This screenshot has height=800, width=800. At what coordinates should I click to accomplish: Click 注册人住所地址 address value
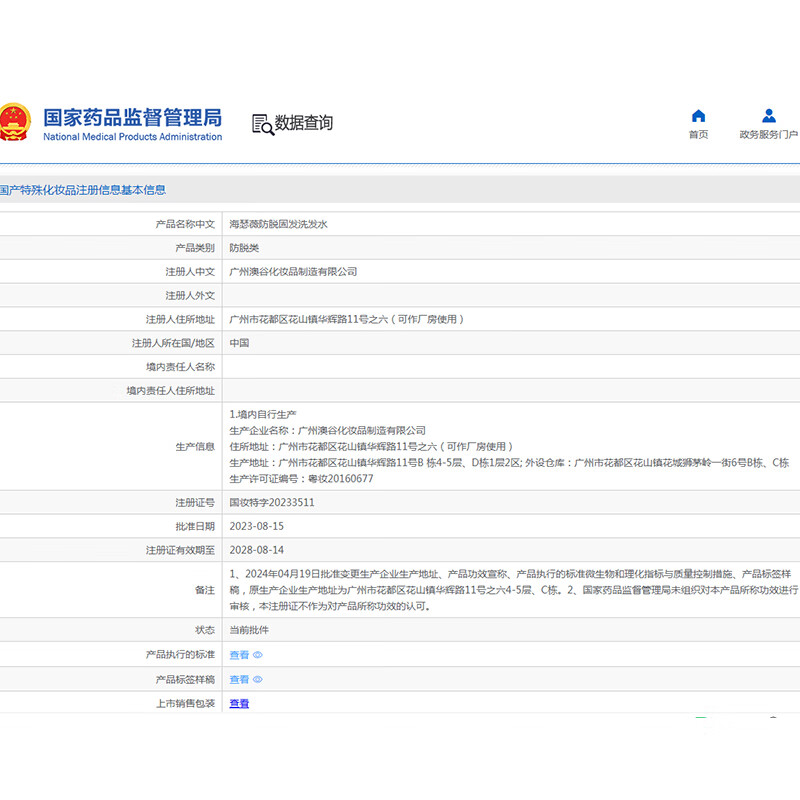click(346, 319)
